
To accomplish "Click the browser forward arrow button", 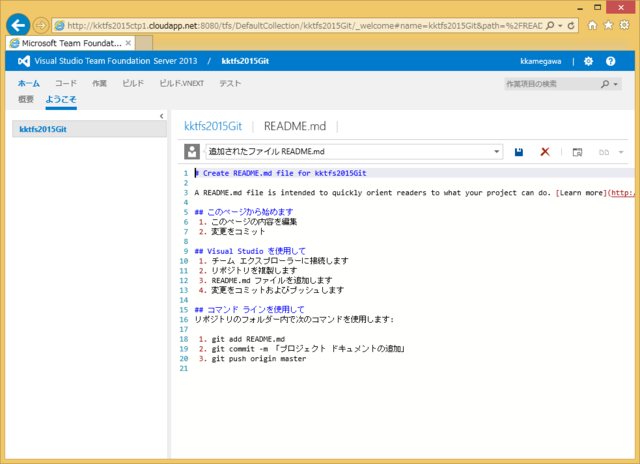I will coord(40,26).
